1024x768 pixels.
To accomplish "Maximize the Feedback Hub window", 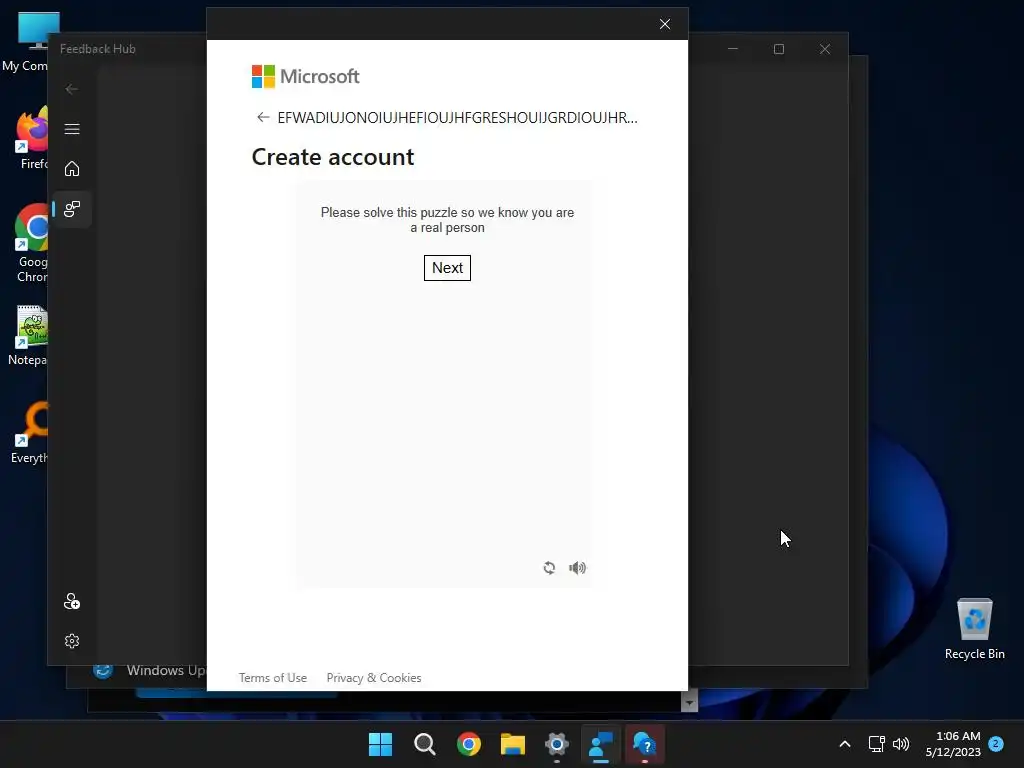I will point(778,49).
